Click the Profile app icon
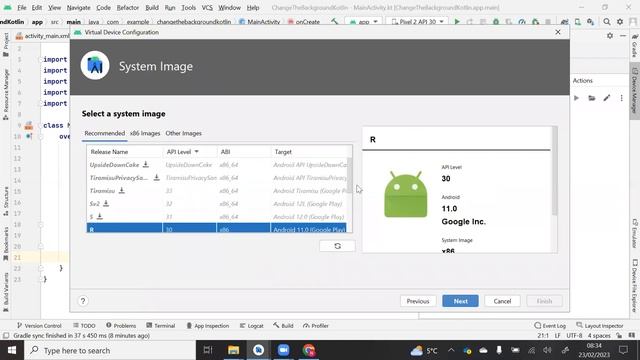The width and height of the screenshot is (640, 360). pyautogui.click(x=522, y=22)
